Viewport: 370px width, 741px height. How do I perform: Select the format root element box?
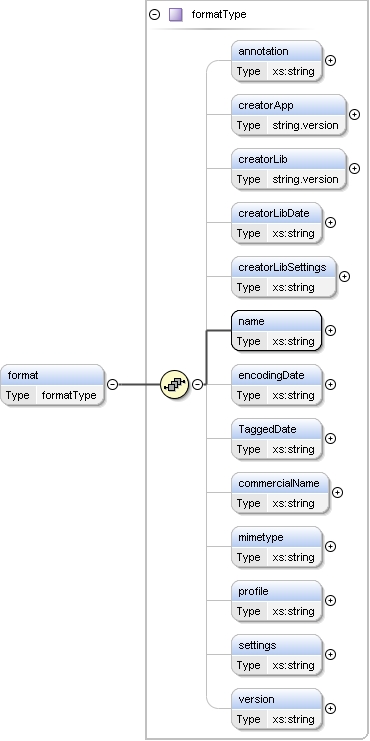52,385
